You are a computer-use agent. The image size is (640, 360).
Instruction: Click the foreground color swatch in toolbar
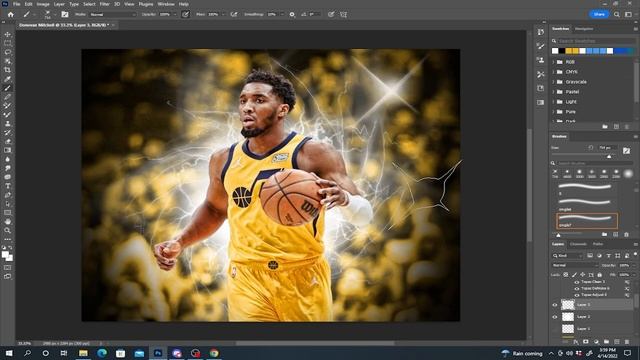(5, 255)
